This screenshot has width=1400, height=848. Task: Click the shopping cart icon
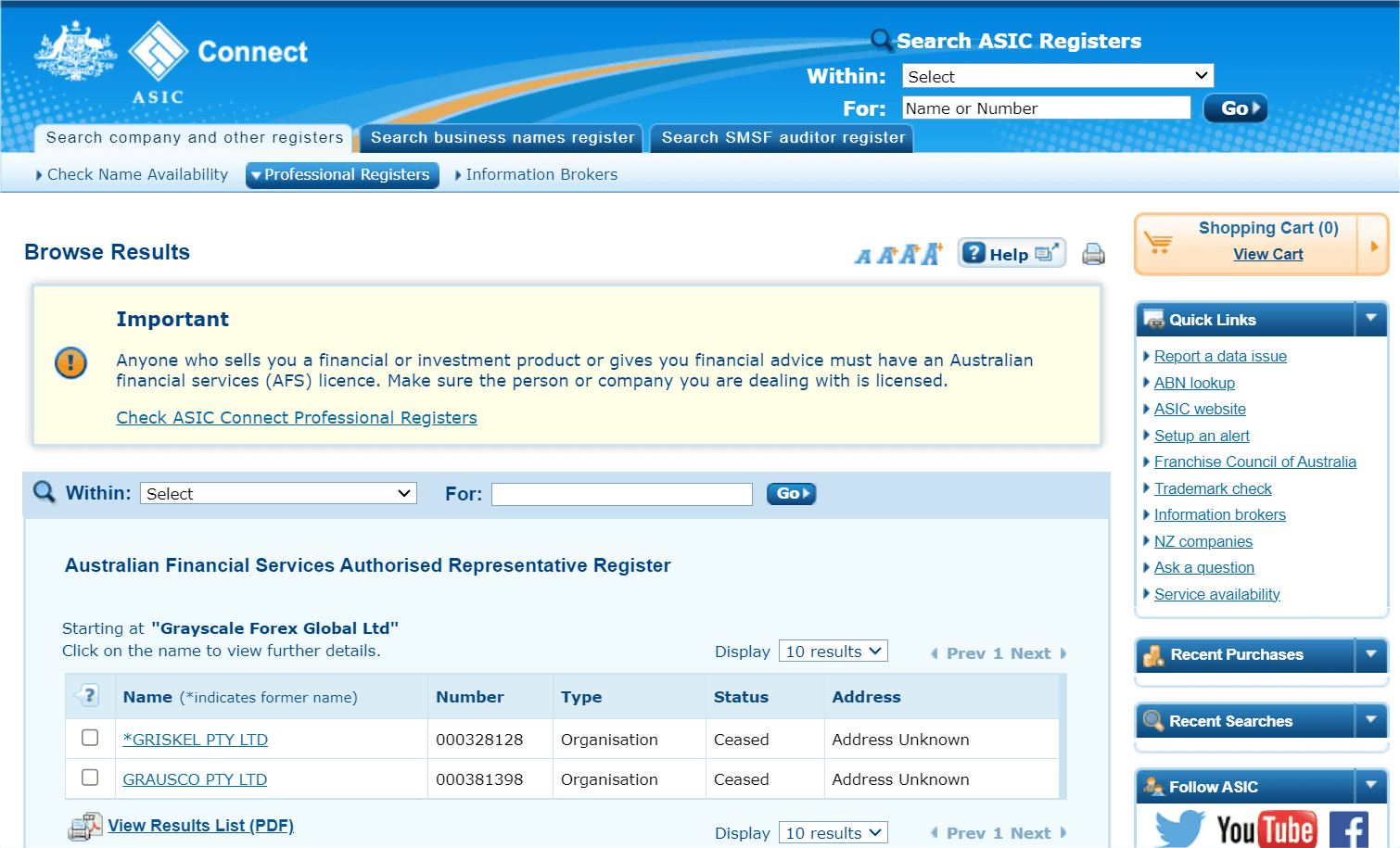click(1159, 243)
